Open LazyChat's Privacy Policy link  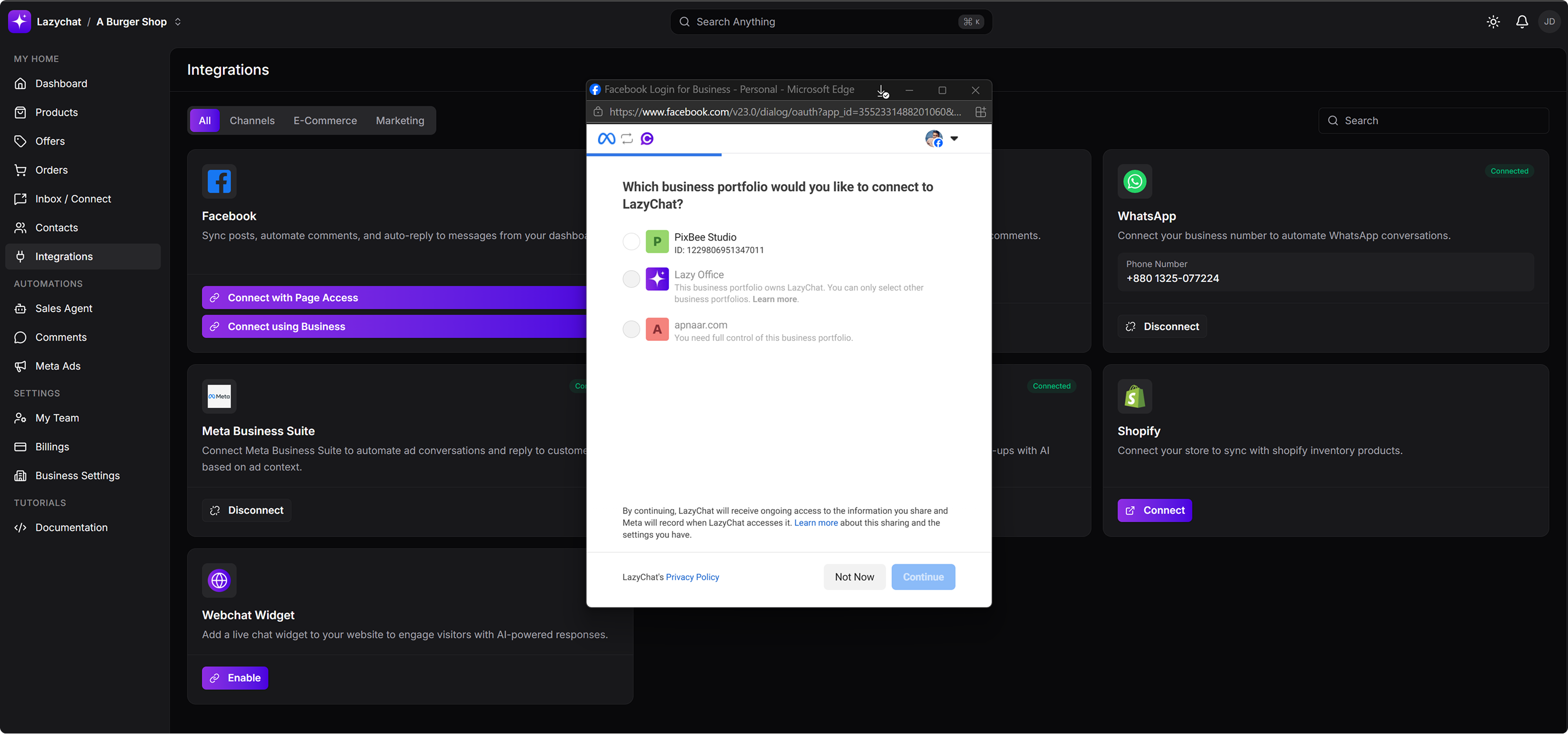pos(692,577)
